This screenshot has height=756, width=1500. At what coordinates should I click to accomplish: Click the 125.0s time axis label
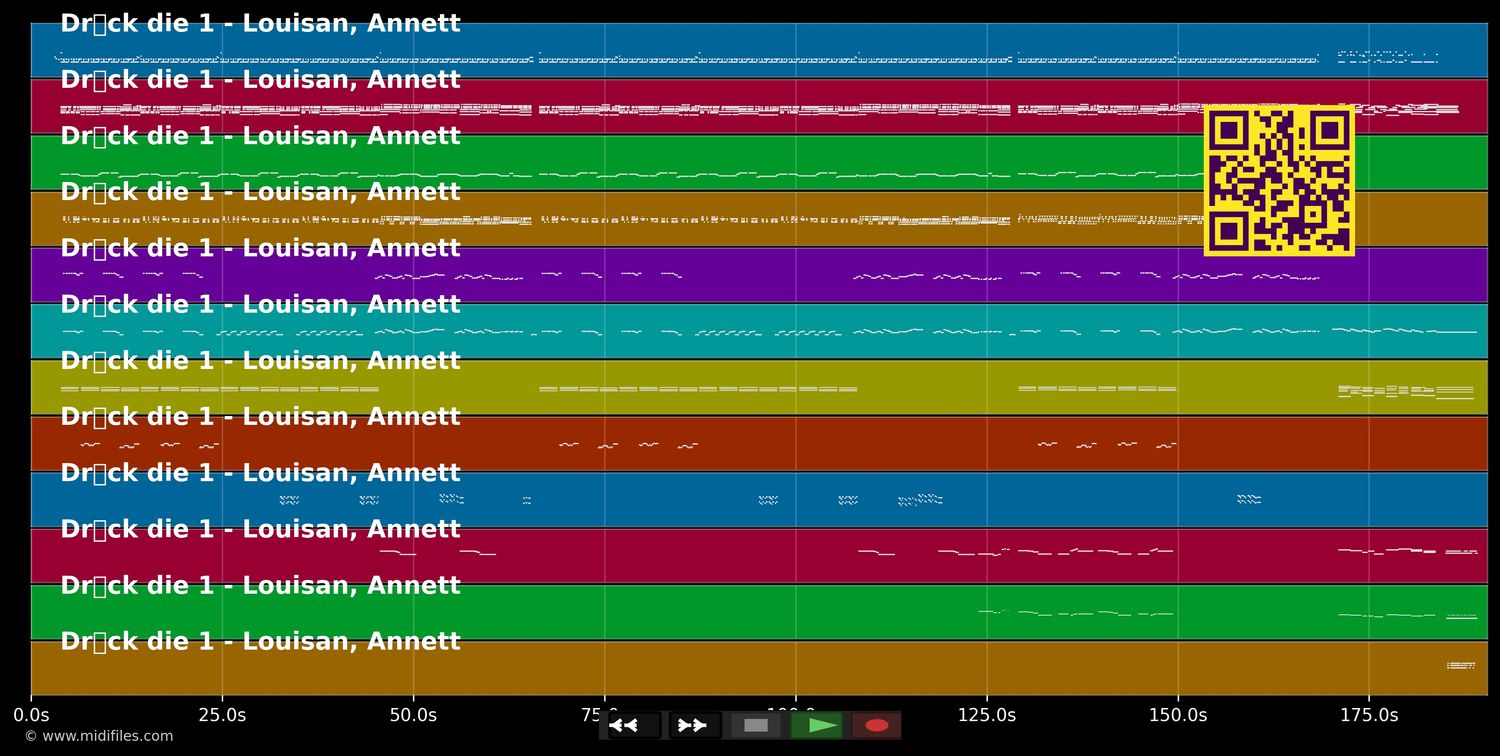click(x=987, y=715)
